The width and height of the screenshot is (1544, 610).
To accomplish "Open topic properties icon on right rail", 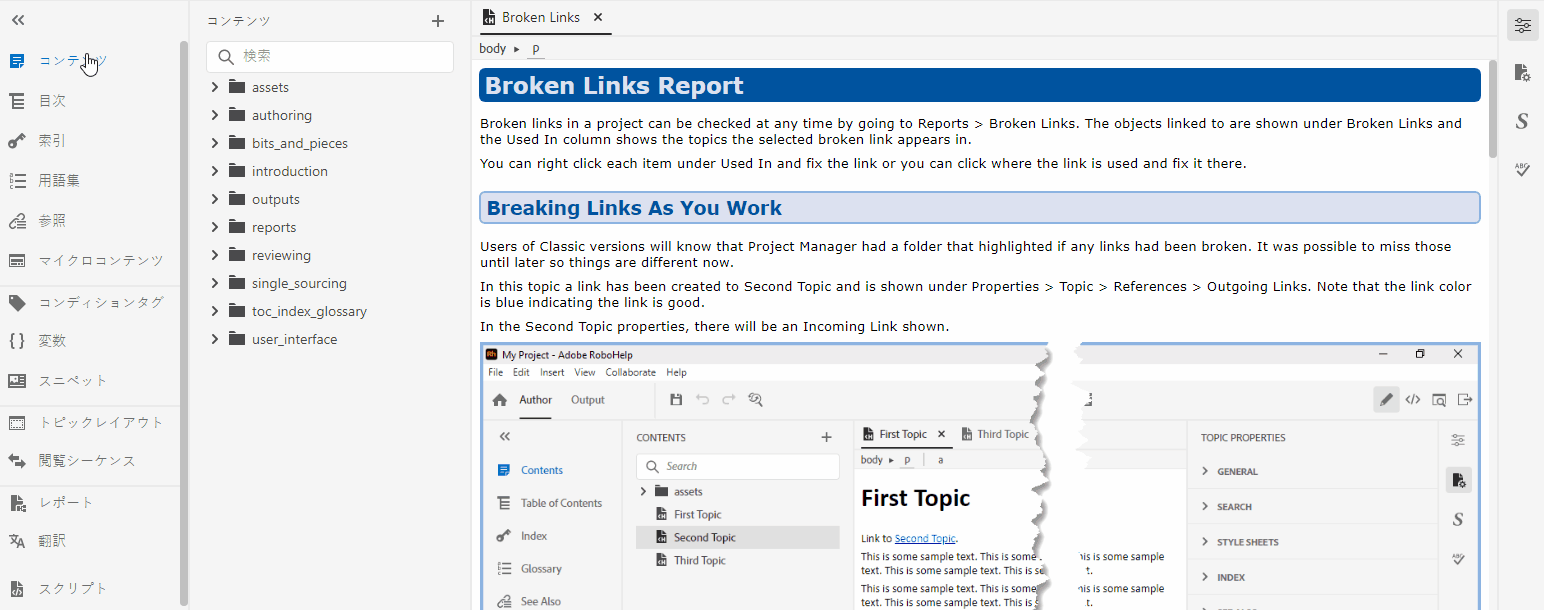I will [1522, 73].
